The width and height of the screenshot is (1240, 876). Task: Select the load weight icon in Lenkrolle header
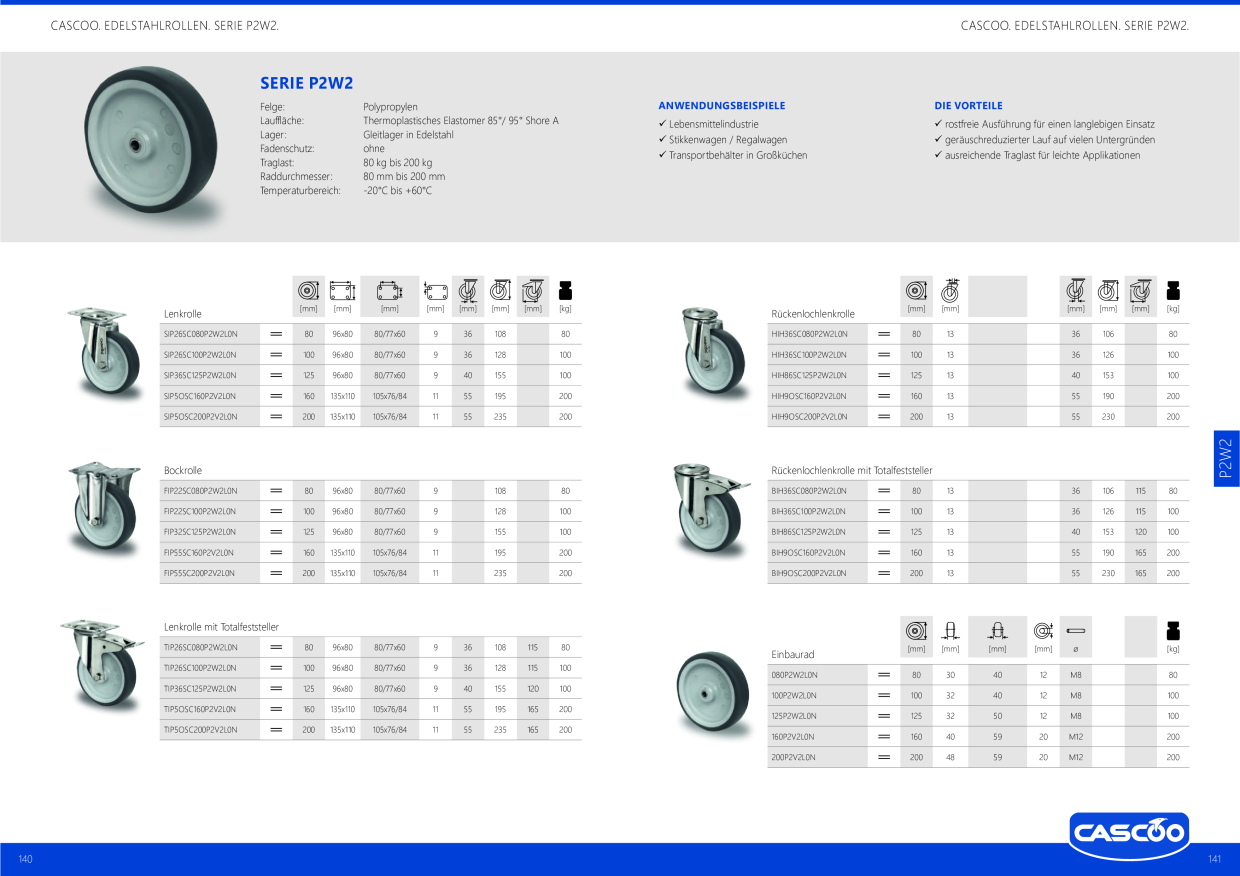coord(565,290)
